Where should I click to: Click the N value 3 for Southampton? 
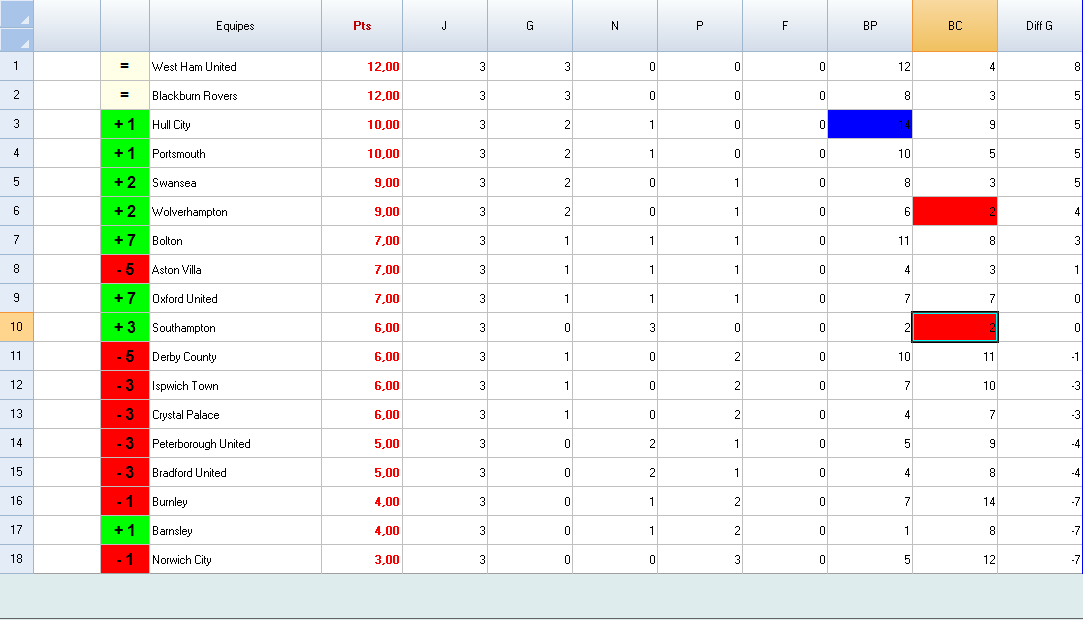pos(615,327)
